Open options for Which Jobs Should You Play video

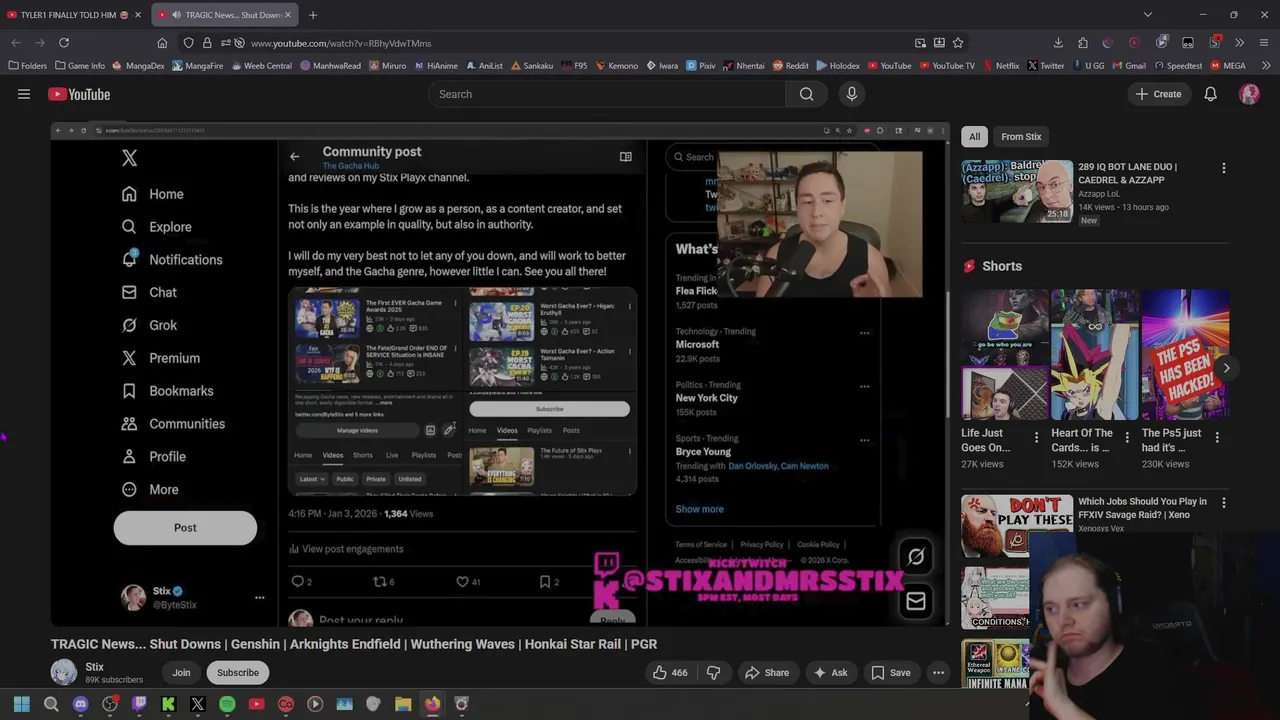1224,503
